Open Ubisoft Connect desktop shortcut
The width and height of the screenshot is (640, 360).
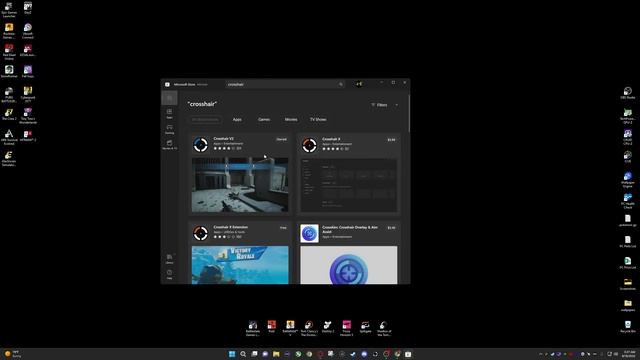28,31
